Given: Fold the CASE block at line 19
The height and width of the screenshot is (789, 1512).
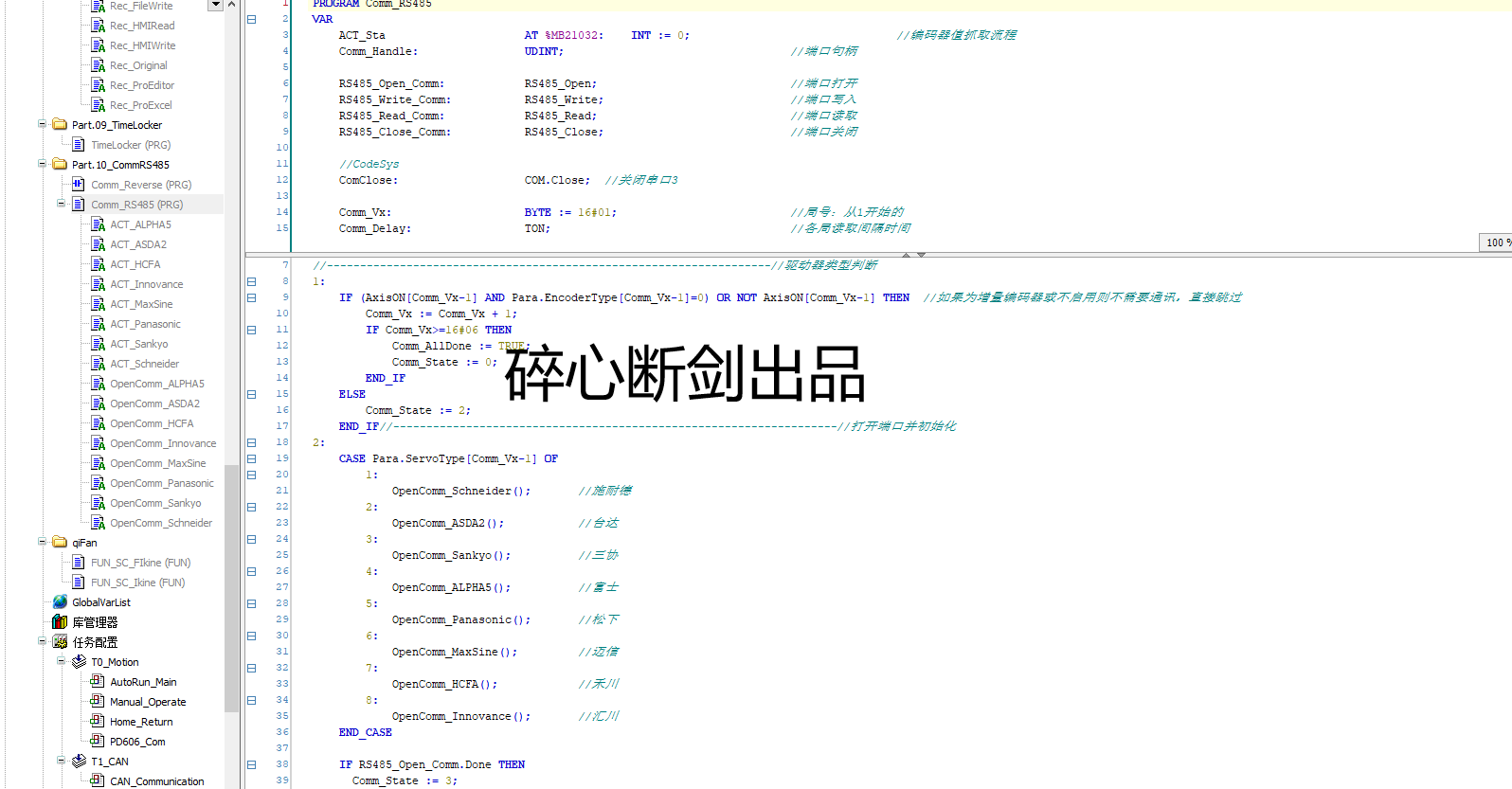Looking at the screenshot, I should [252, 458].
